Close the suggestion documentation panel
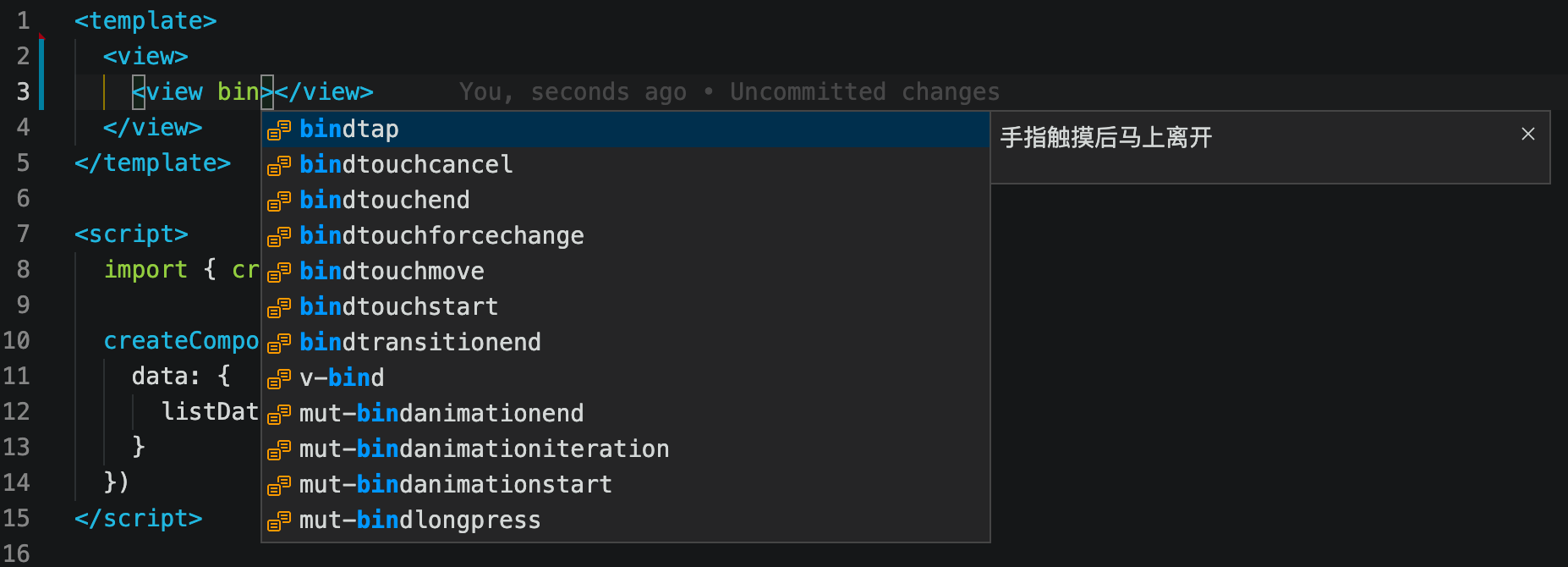Screen dimensions: 1568x567 point(1527,134)
